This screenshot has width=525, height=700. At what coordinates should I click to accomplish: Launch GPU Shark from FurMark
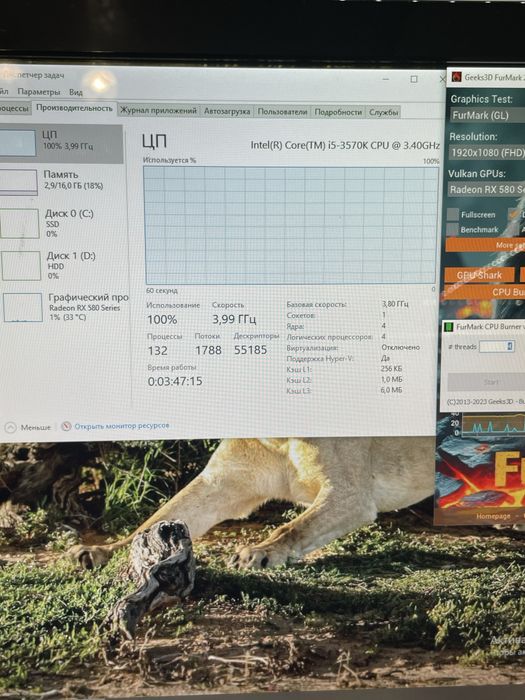pos(479,275)
